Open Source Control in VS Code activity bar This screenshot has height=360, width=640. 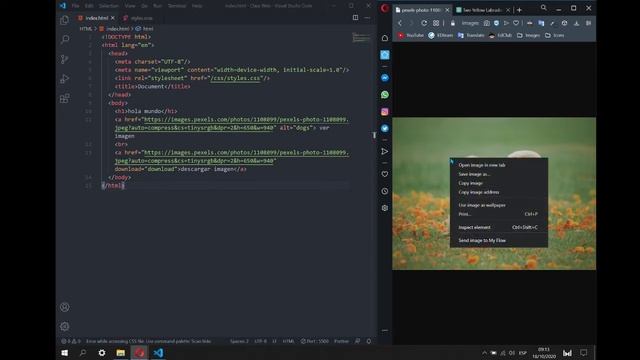64,59
